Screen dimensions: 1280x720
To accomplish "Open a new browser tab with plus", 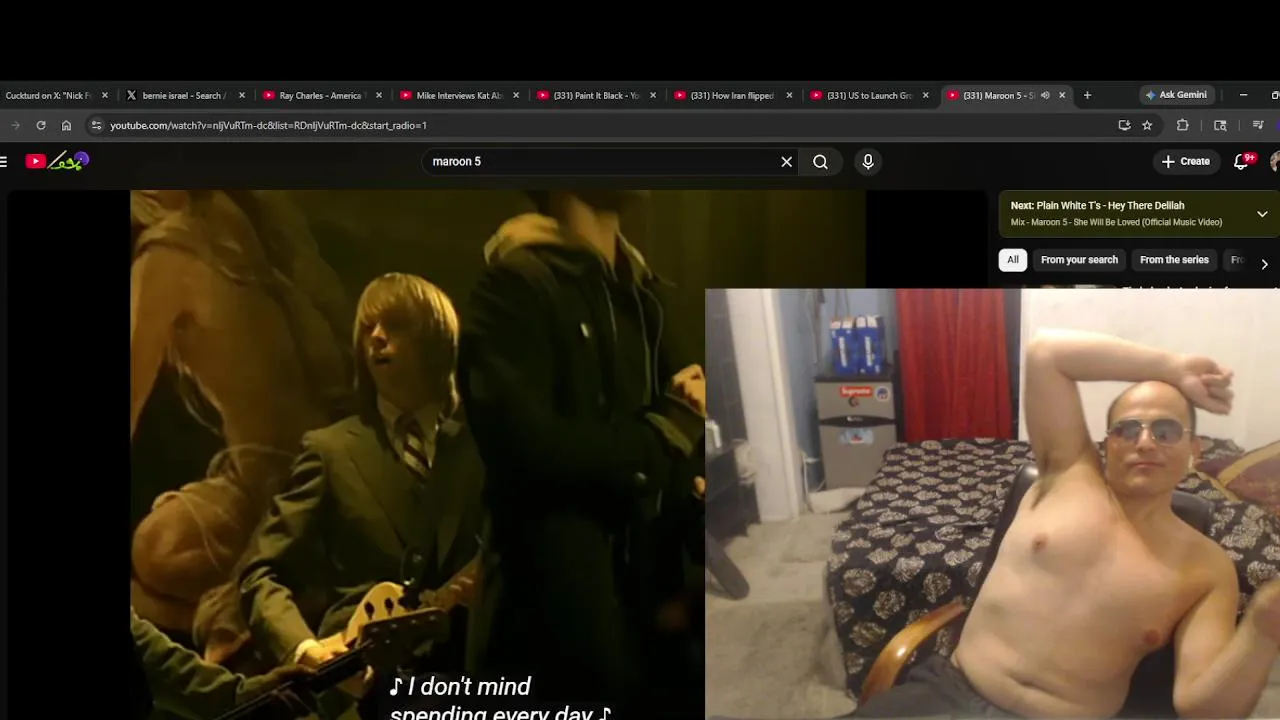I will pyautogui.click(x=1087, y=95).
